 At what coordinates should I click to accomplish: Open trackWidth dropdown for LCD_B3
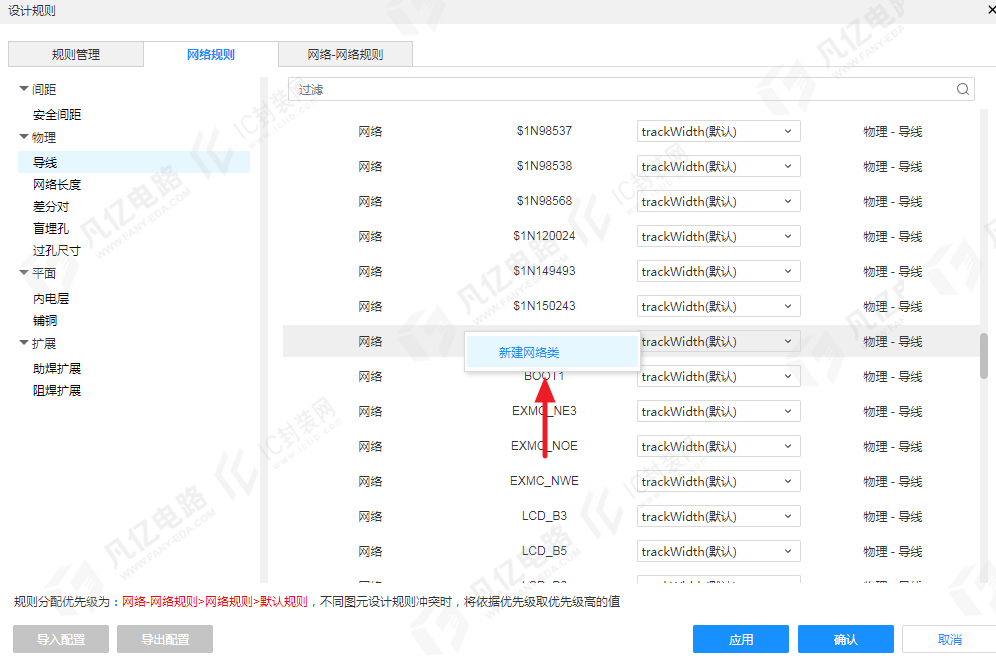[x=718, y=517]
